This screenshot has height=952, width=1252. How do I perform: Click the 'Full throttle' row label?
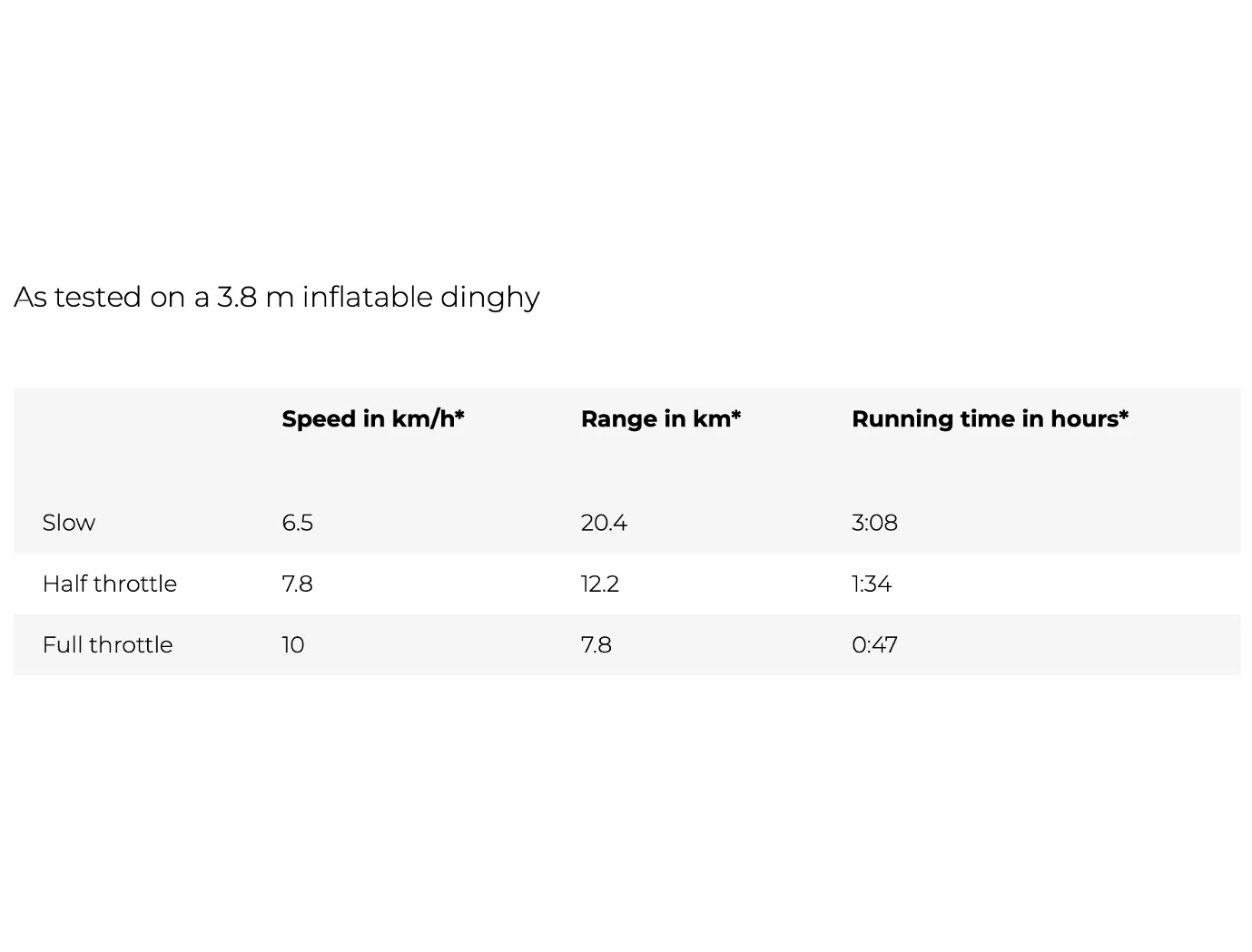click(107, 644)
